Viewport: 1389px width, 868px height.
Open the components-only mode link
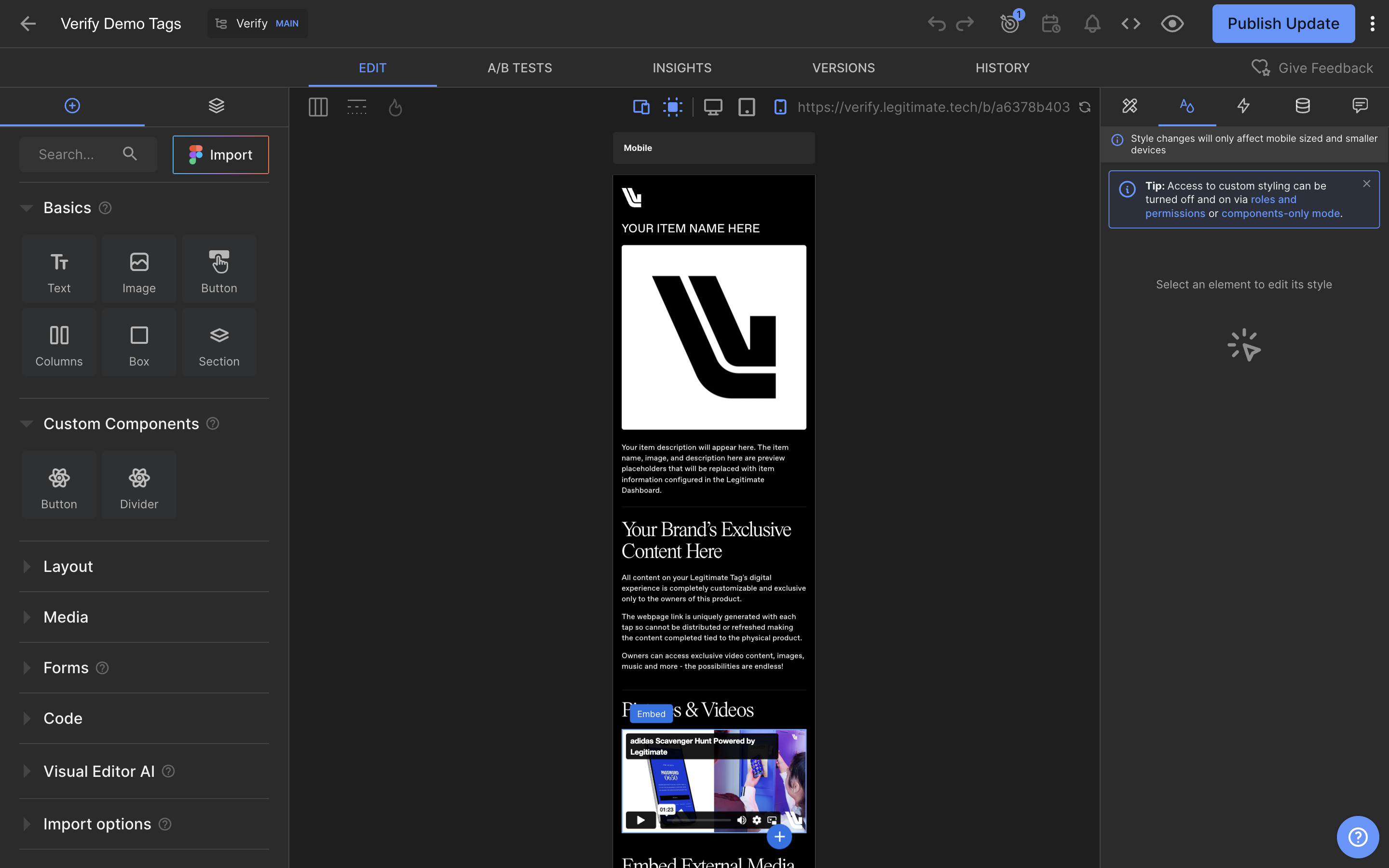(1280, 214)
